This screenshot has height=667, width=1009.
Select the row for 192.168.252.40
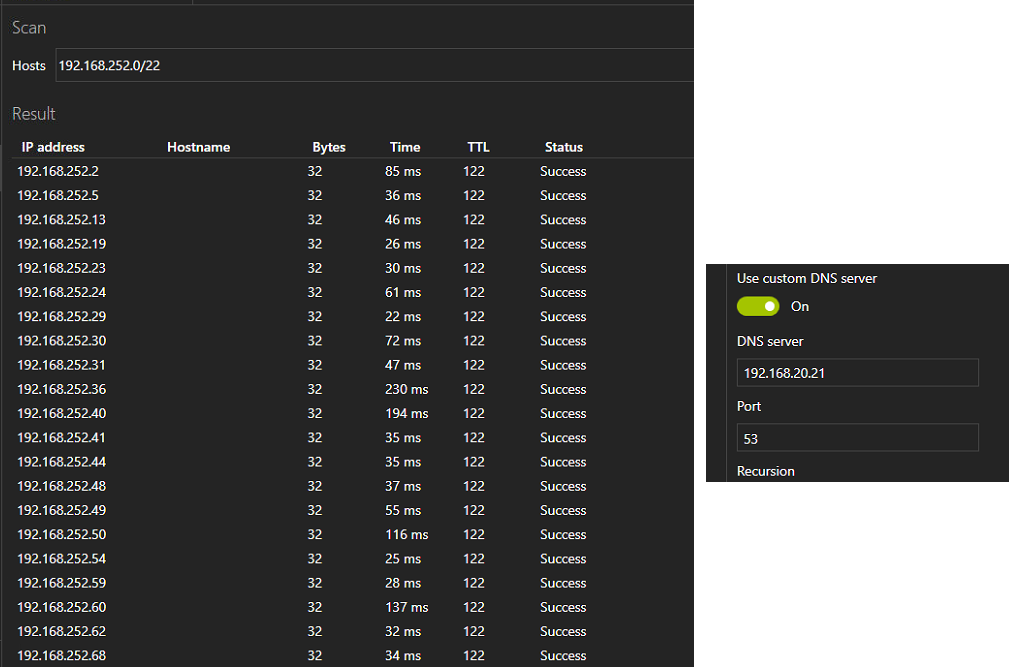(352, 414)
